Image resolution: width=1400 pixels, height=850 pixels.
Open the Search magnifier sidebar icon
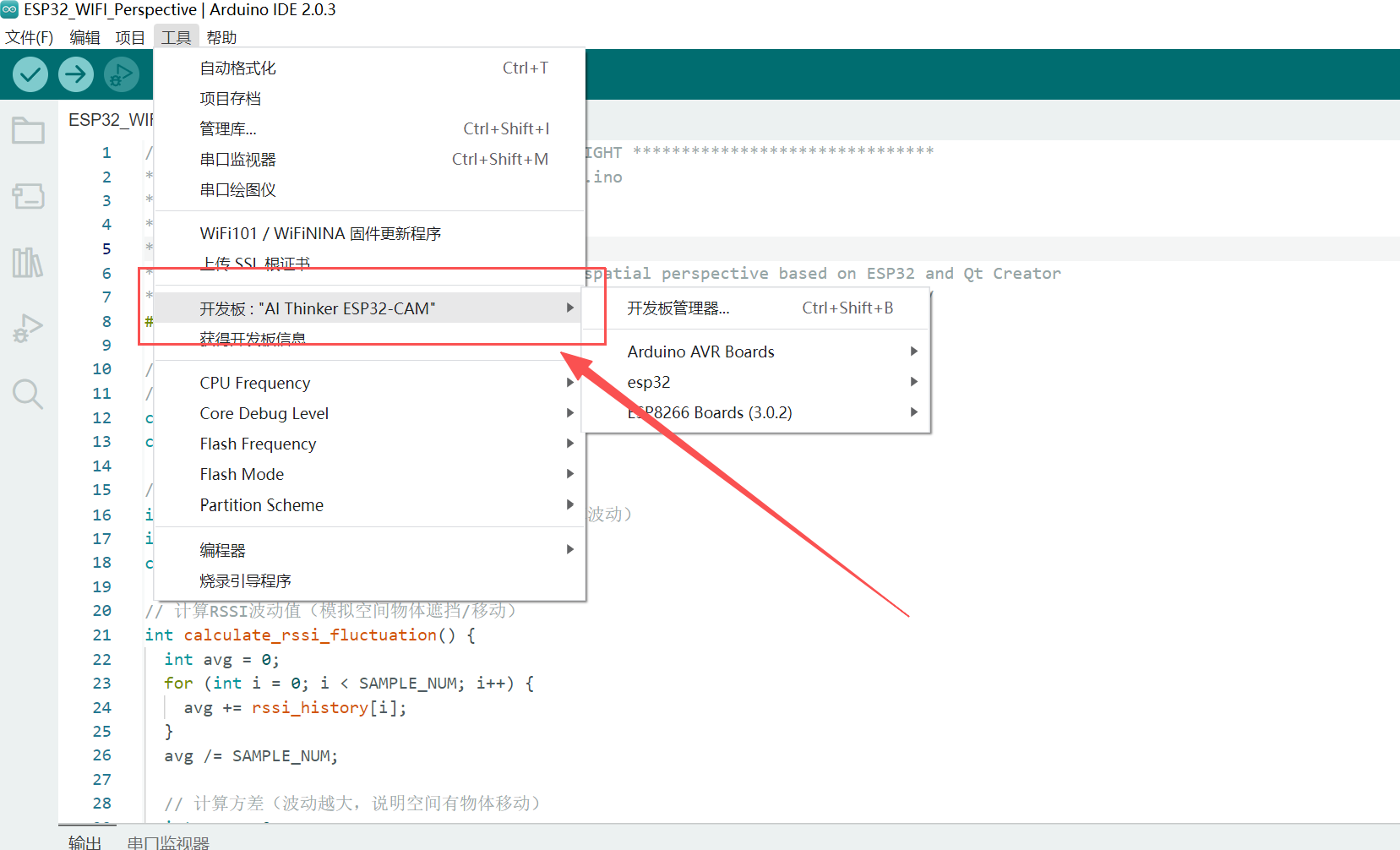(x=28, y=394)
